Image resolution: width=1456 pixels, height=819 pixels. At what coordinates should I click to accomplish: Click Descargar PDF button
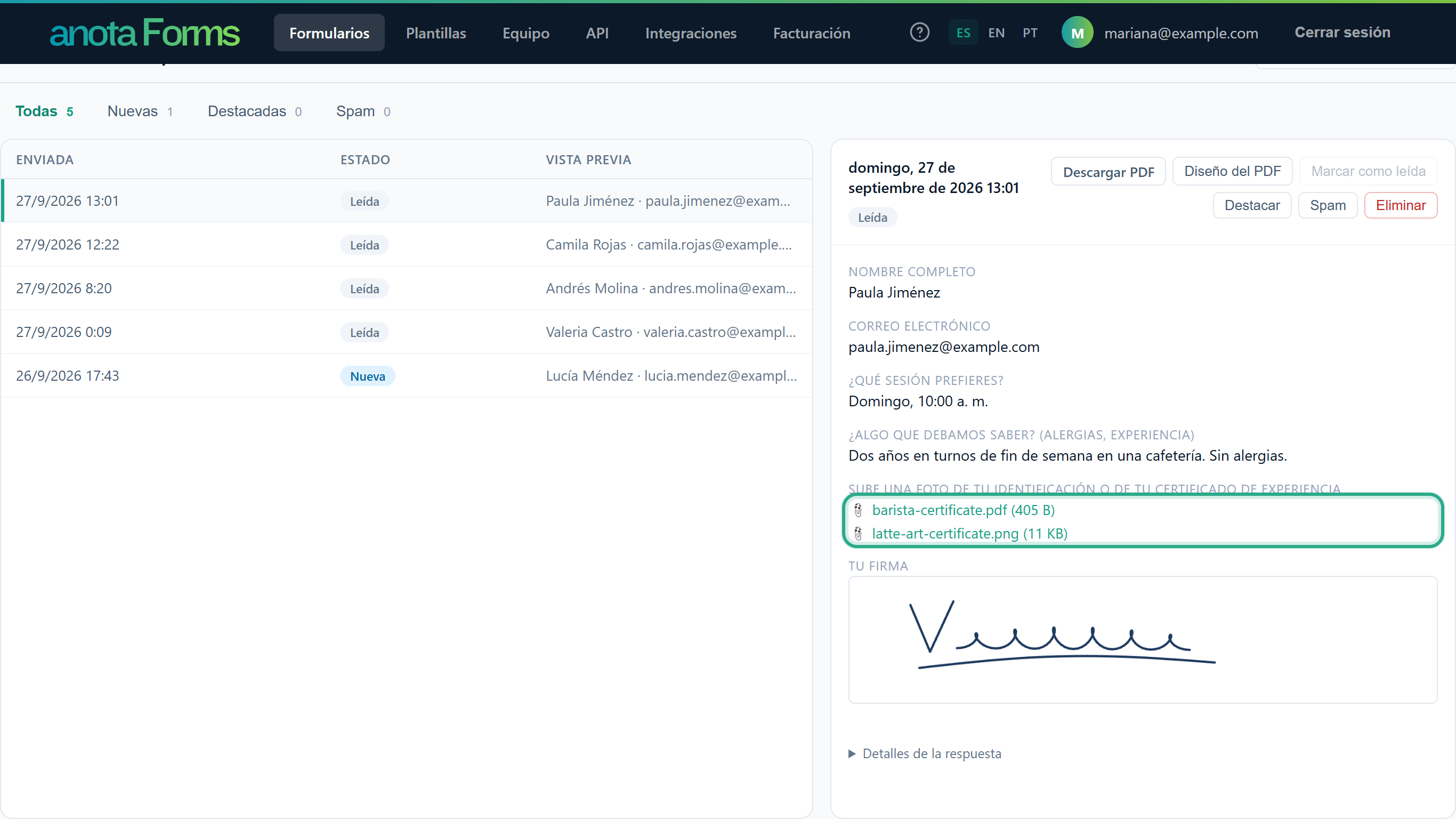click(1109, 172)
